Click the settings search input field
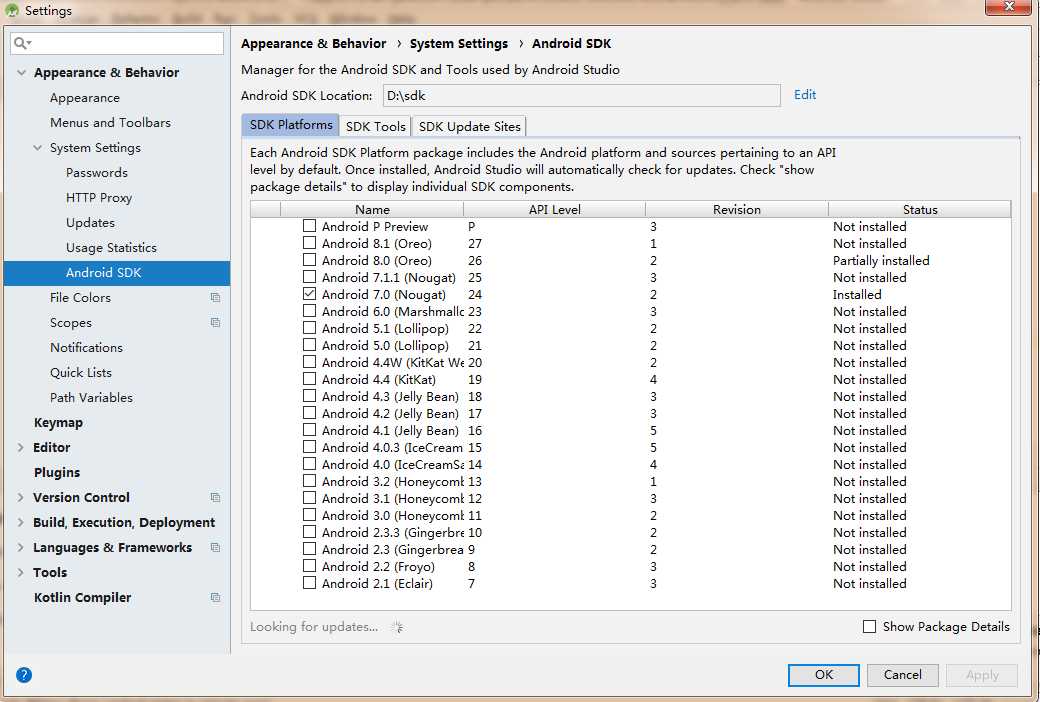 [x=117, y=43]
